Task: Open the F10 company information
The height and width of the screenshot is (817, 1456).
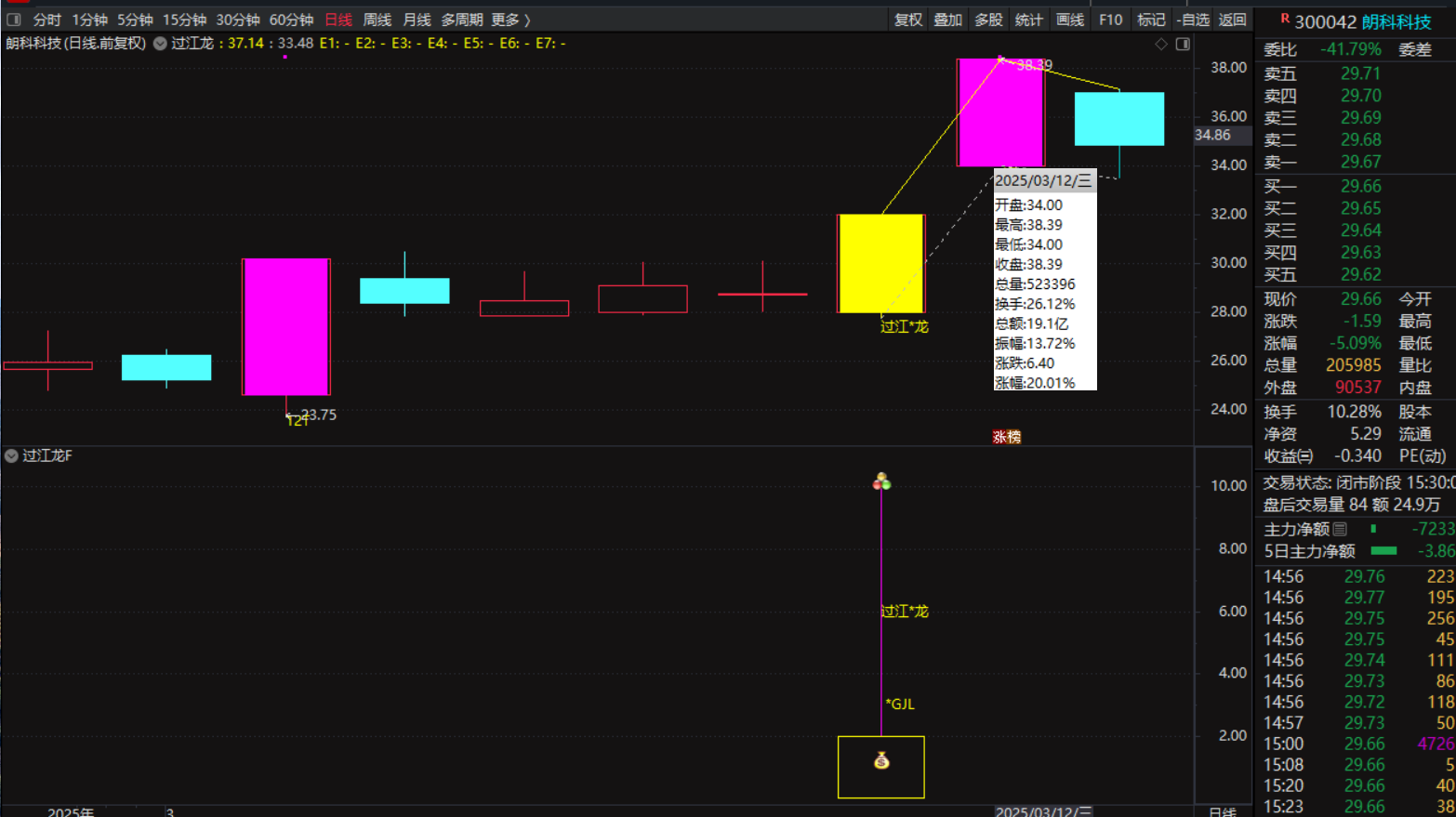Action: pyautogui.click(x=1110, y=20)
